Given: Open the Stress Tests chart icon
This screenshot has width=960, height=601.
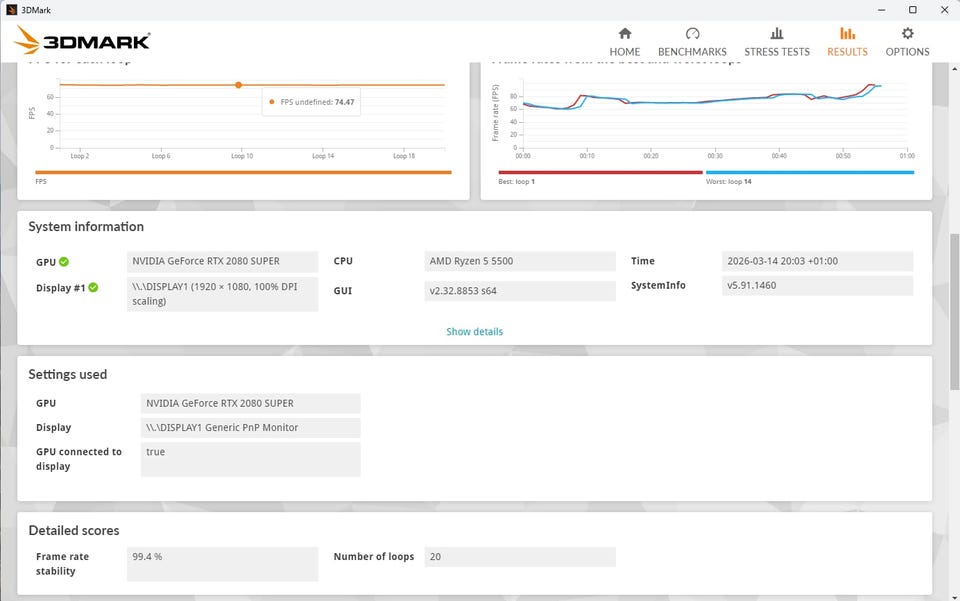Looking at the screenshot, I should click(777, 33).
